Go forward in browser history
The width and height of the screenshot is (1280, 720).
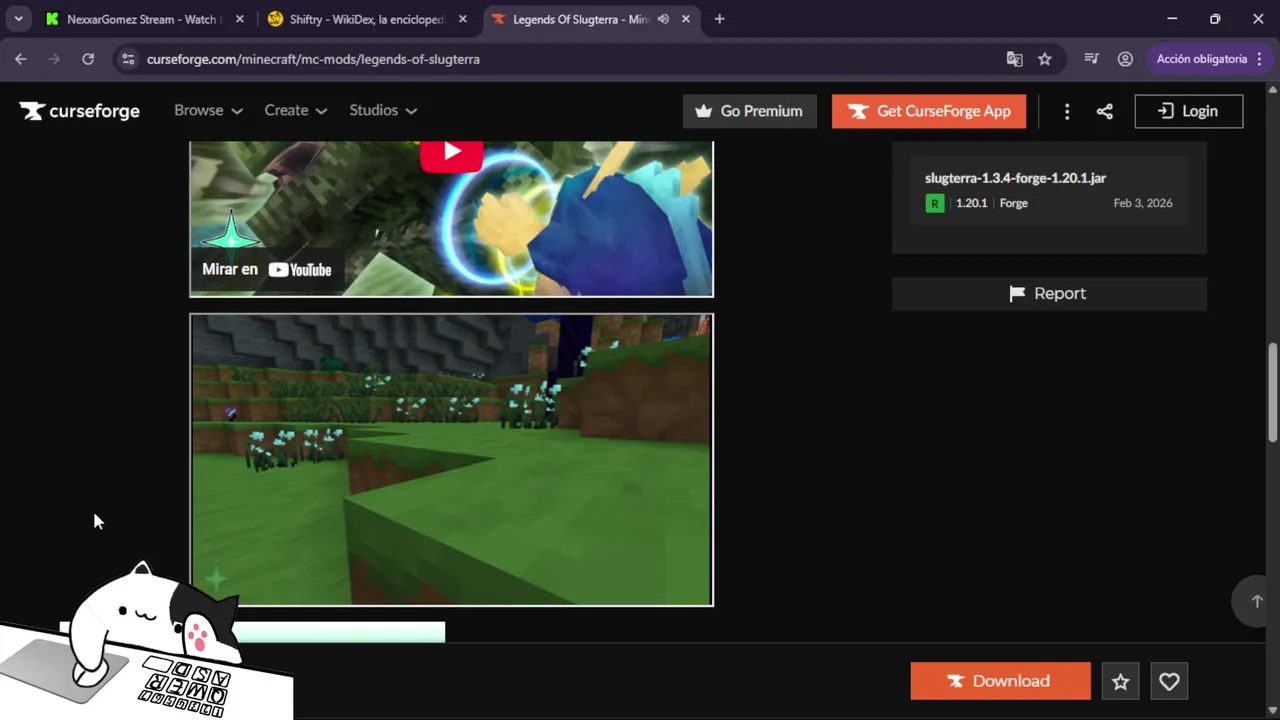54,59
